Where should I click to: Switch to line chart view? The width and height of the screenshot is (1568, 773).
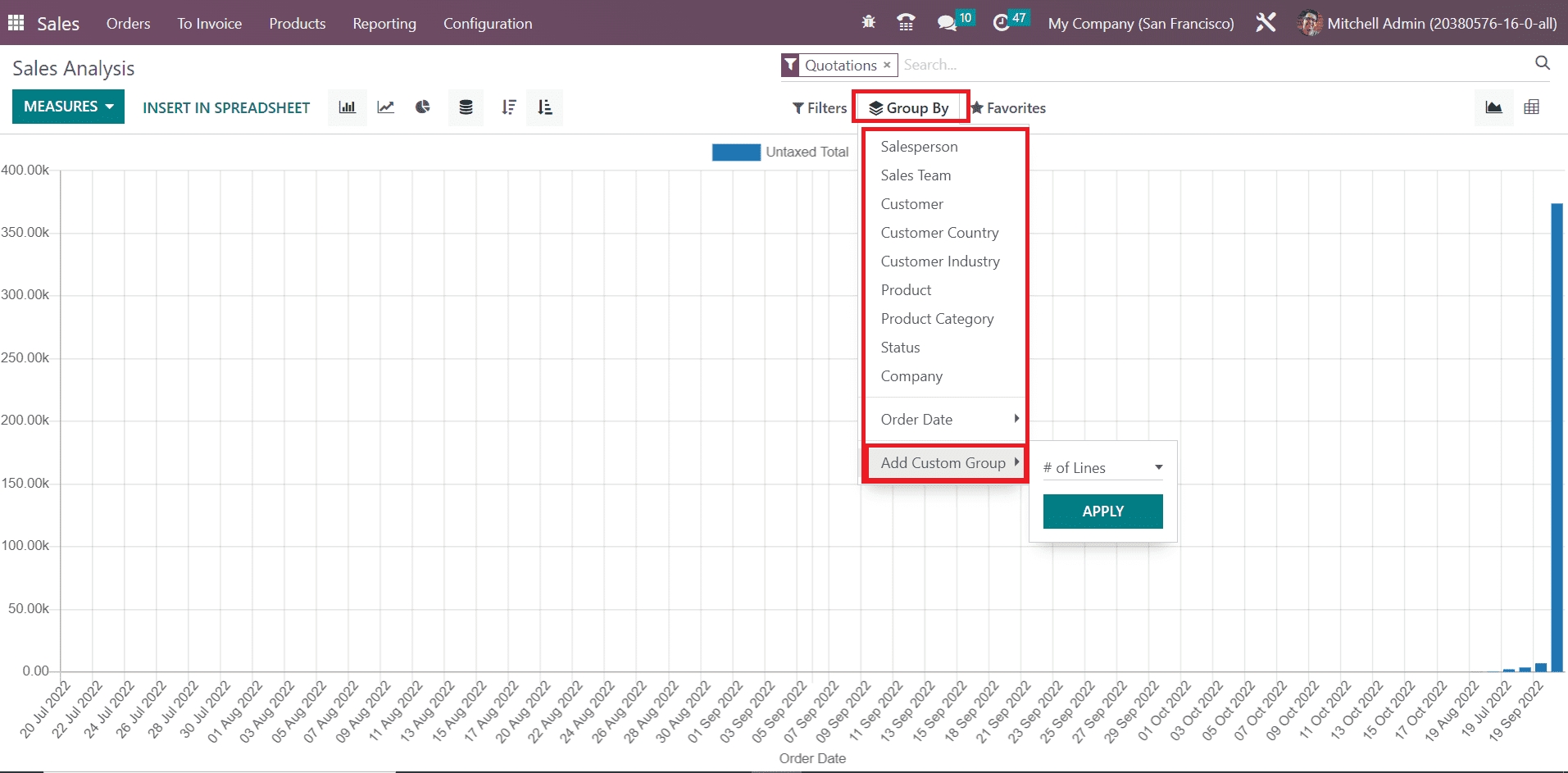(385, 107)
